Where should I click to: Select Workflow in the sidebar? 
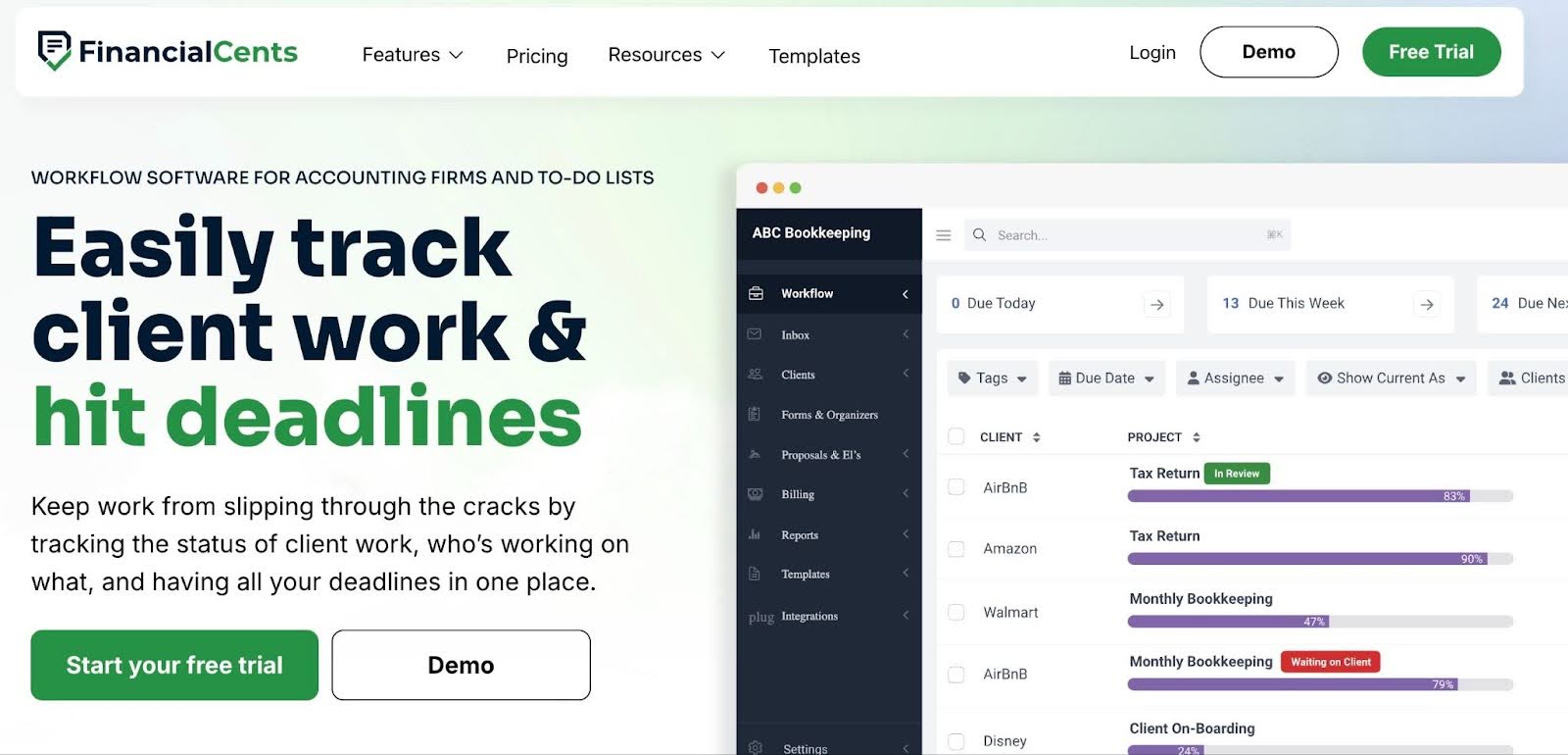(x=829, y=293)
